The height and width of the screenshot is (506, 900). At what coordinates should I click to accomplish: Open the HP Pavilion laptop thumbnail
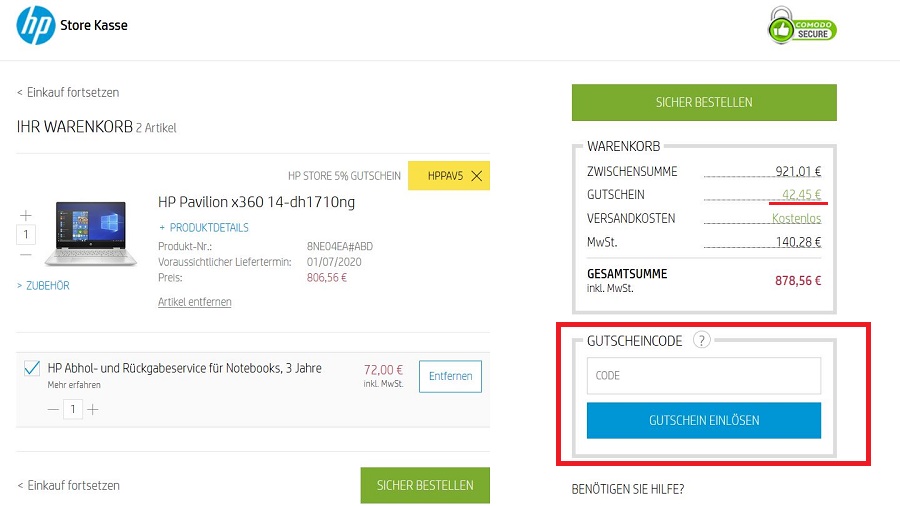(x=91, y=233)
